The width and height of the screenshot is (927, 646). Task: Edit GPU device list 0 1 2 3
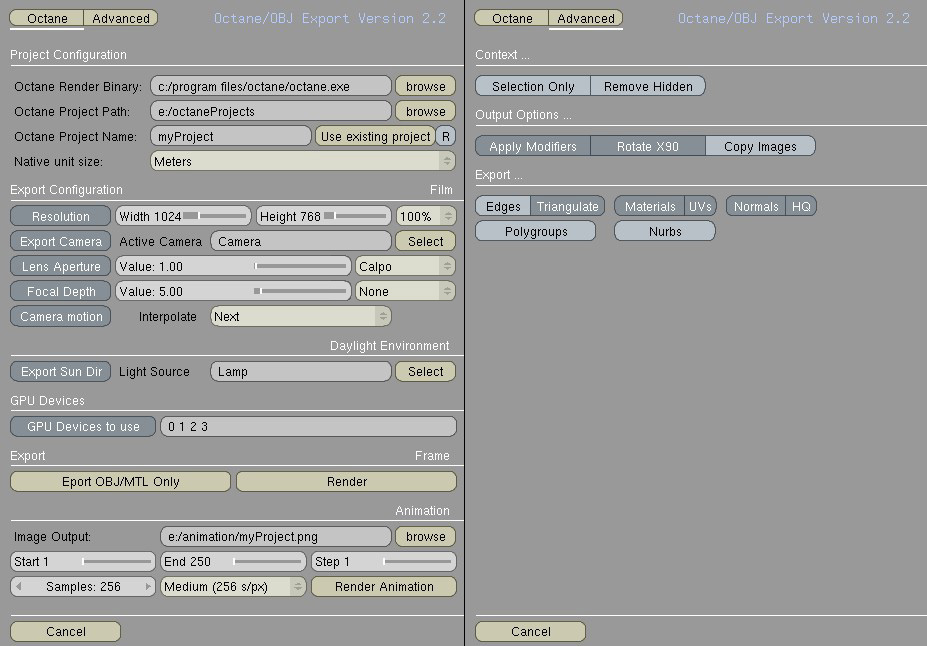(308, 426)
